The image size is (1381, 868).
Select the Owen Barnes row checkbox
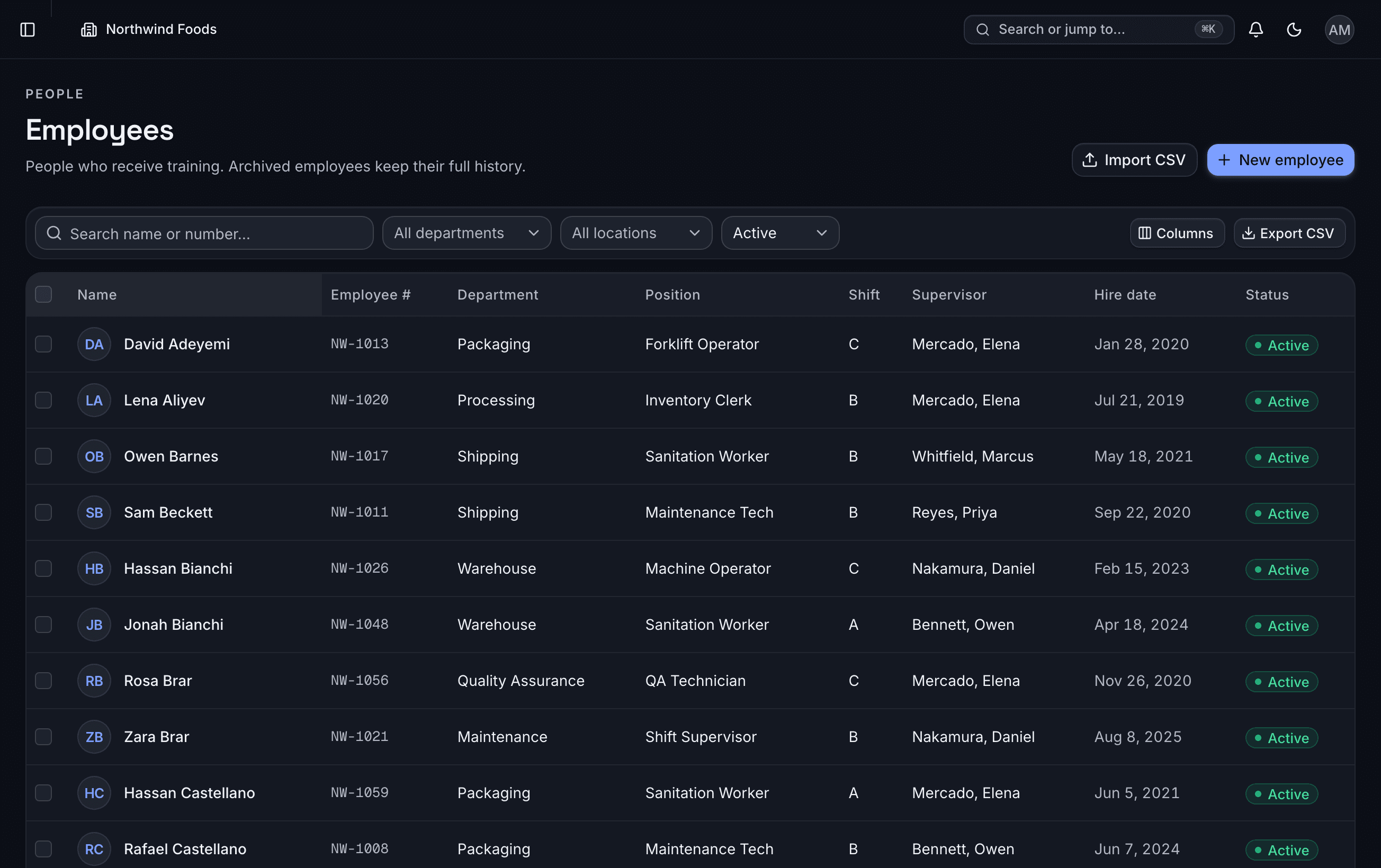43,456
